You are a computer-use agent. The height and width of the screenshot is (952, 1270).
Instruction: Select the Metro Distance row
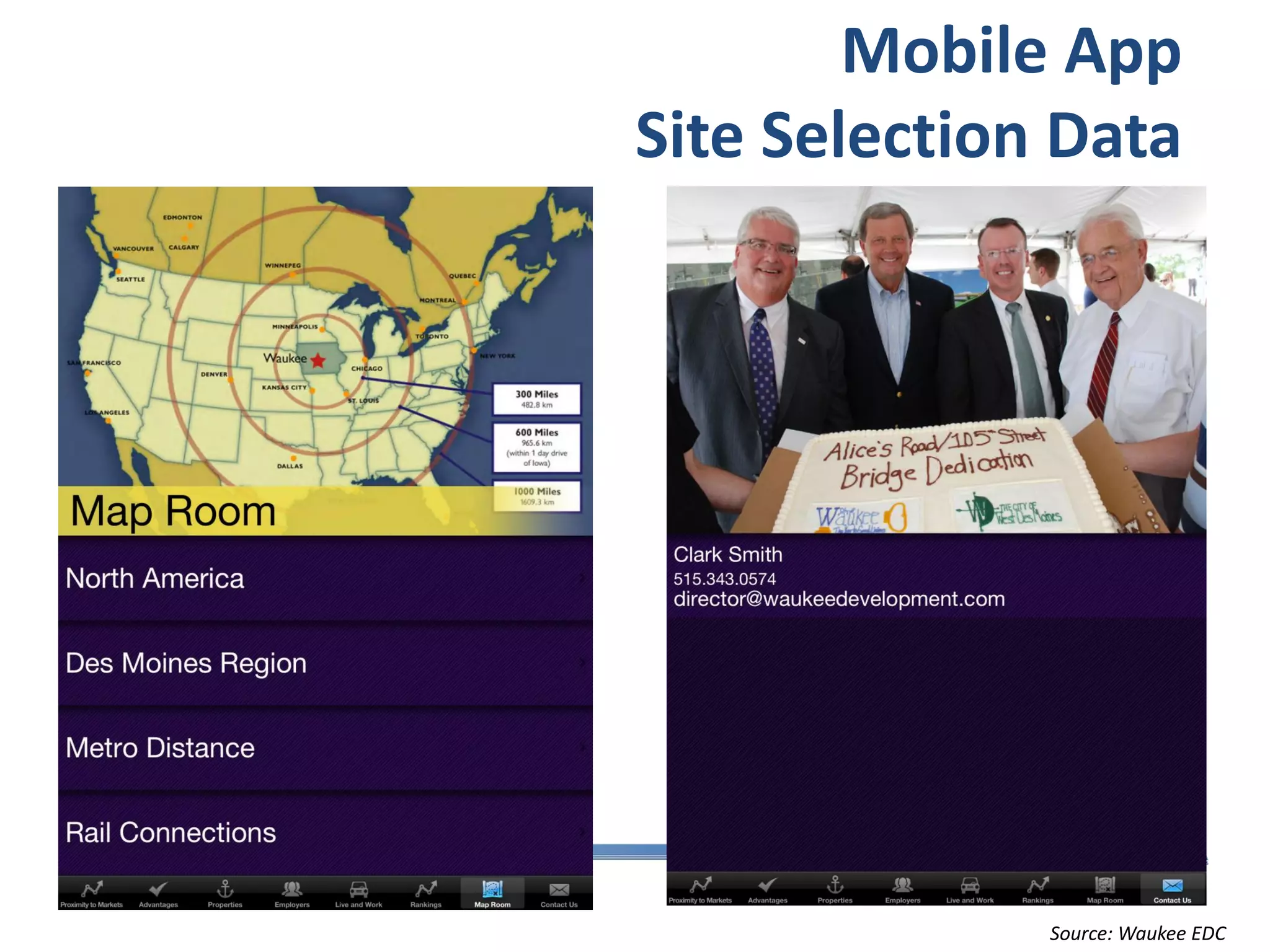pyautogui.click(x=326, y=748)
